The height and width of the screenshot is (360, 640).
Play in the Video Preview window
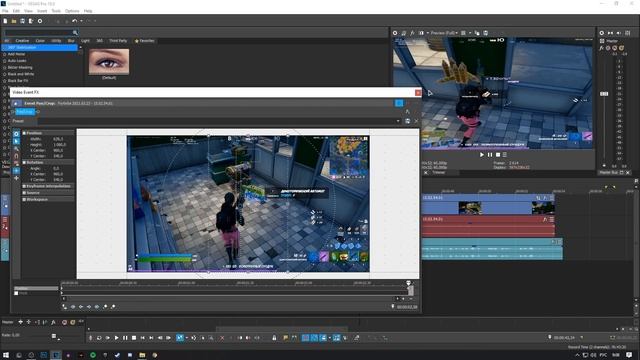point(482,155)
